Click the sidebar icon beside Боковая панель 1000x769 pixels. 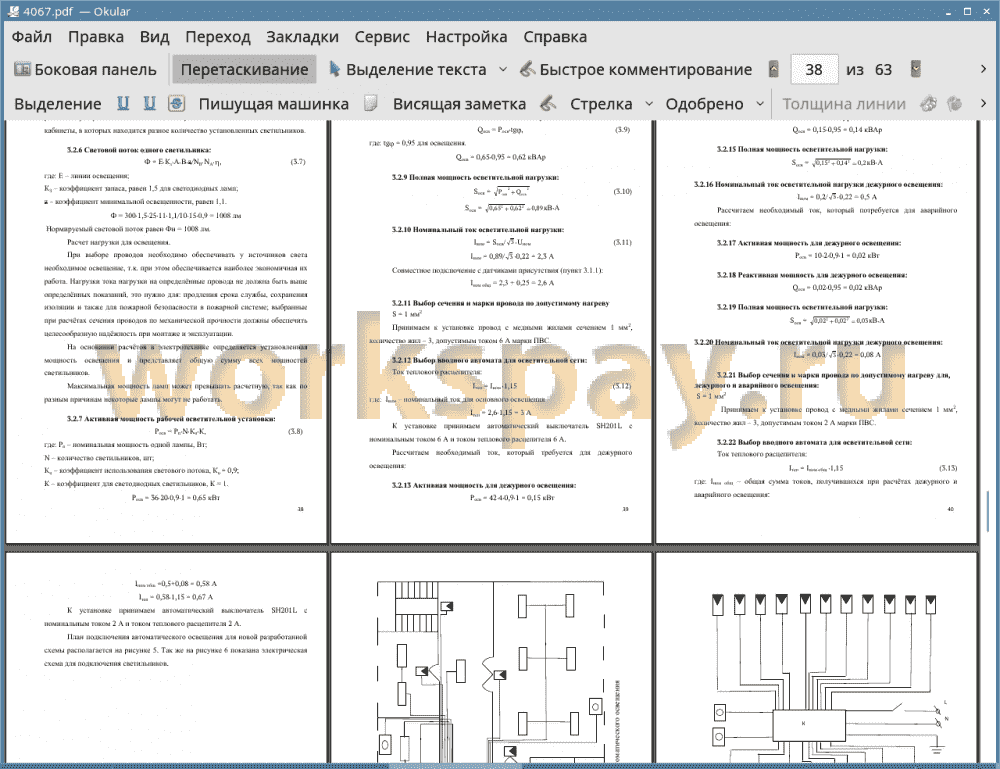22,69
